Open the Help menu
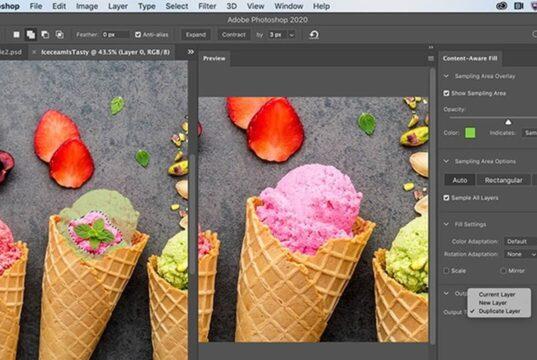The width and height of the screenshot is (537, 360). click(x=321, y=6)
